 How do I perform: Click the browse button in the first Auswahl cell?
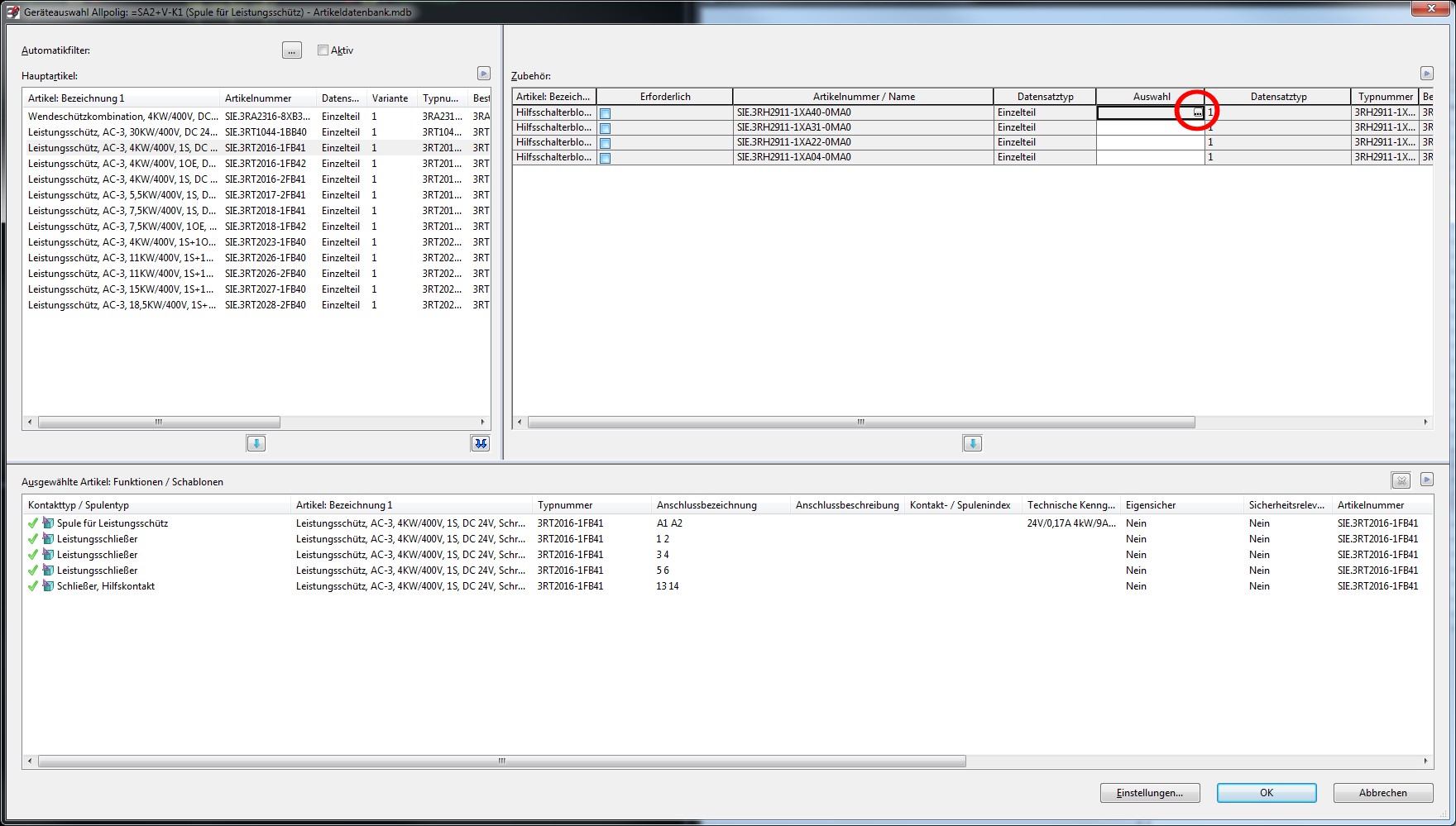click(x=1197, y=112)
